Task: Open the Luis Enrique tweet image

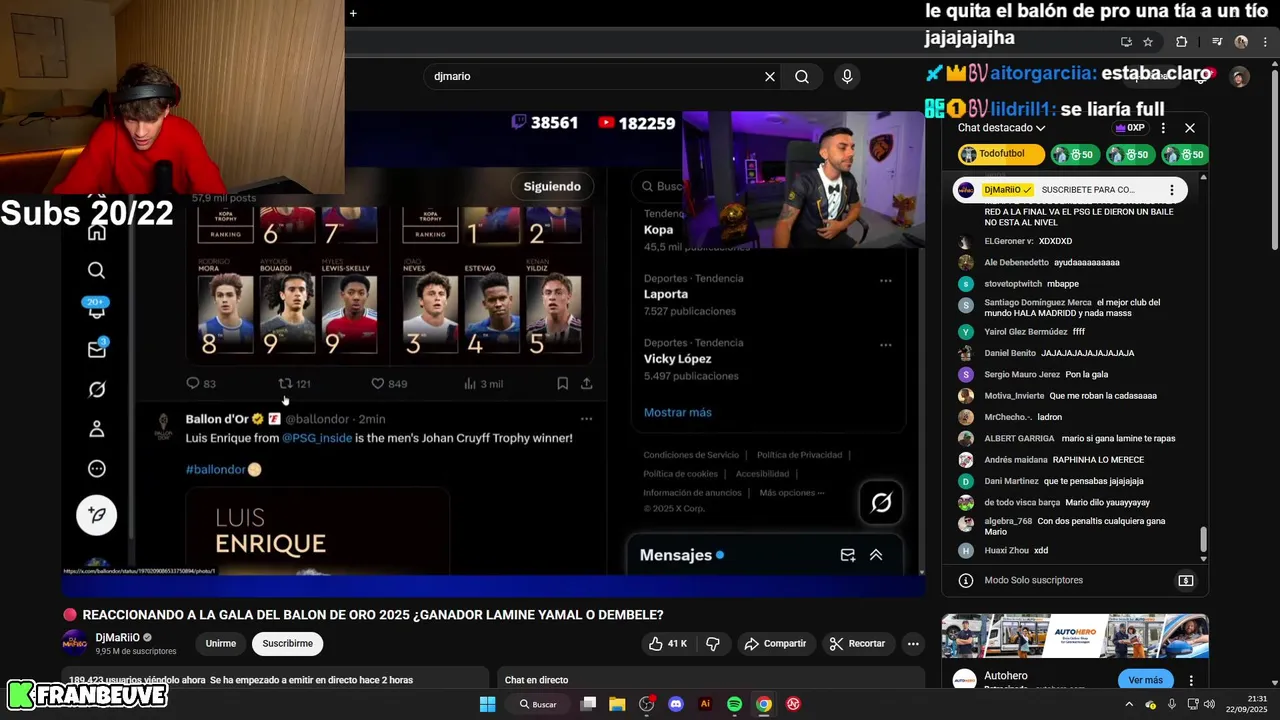Action: tap(317, 531)
